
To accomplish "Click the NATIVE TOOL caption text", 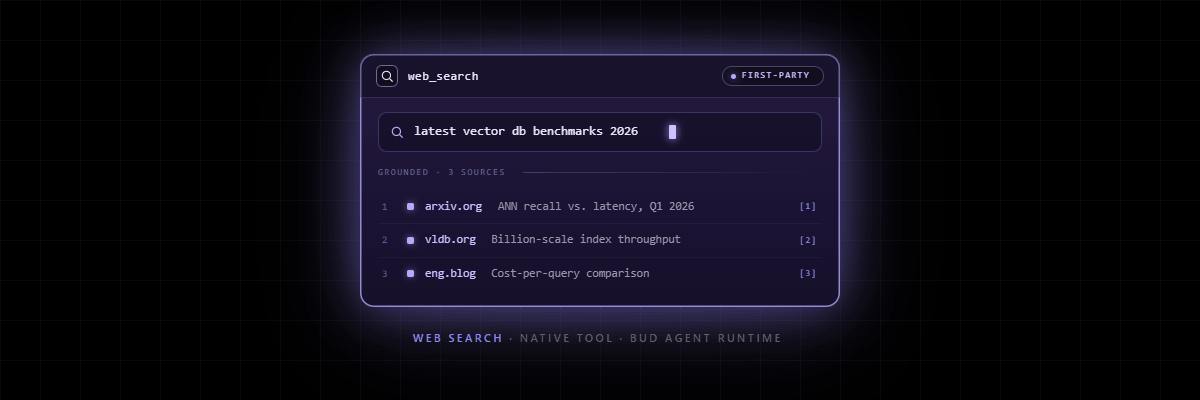I will [x=566, y=338].
